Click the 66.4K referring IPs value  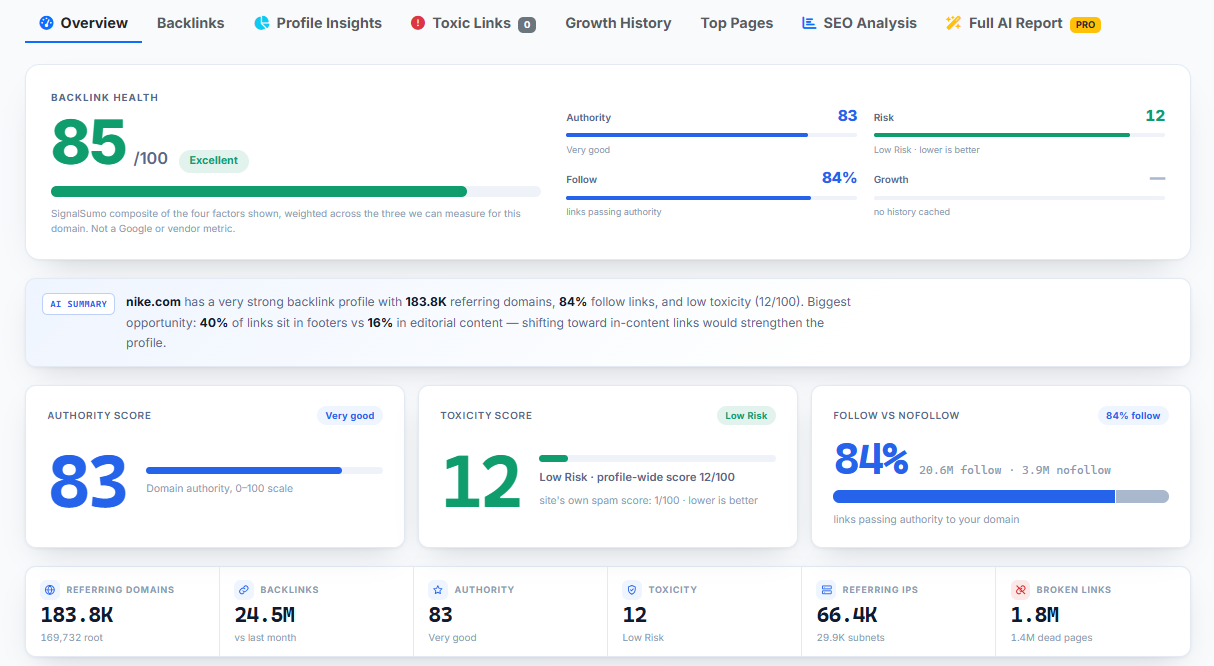(847, 615)
